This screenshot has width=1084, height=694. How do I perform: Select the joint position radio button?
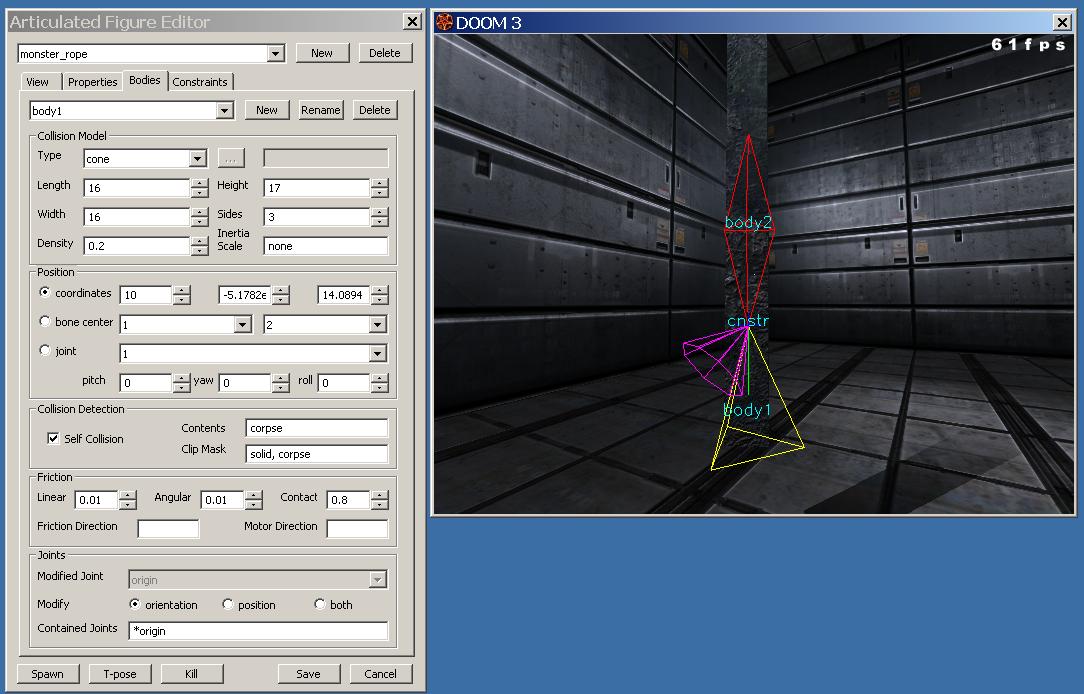(45, 350)
